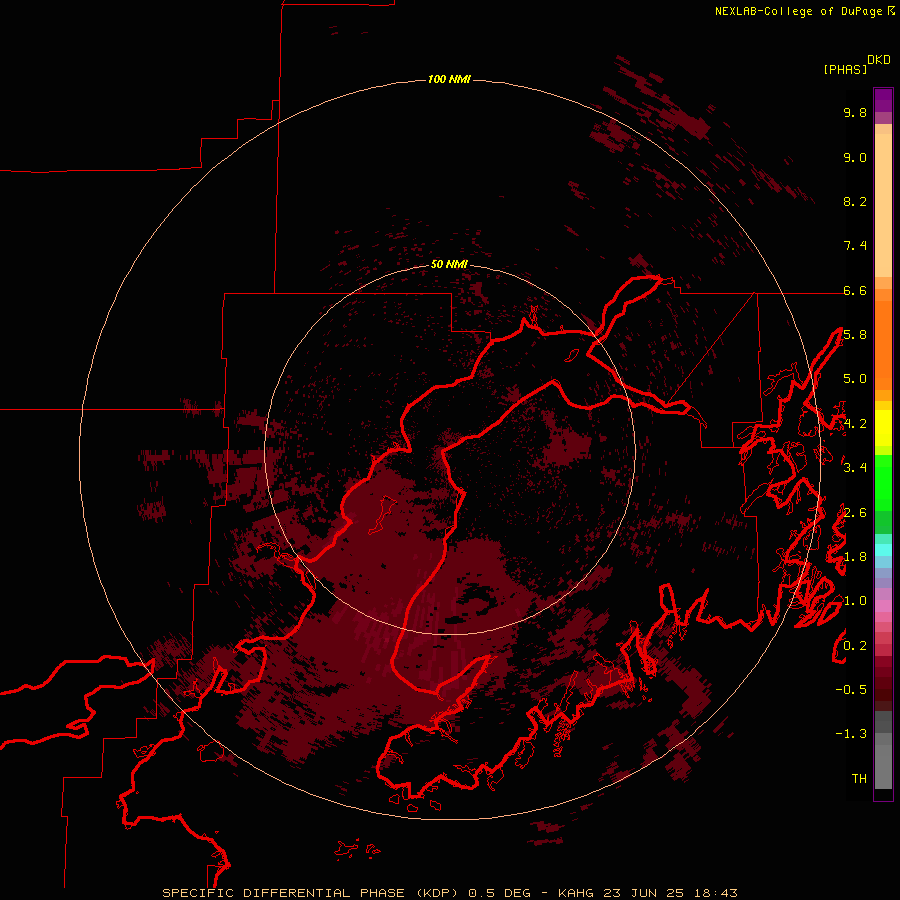Click the 23 JUN 25 date text
Screen dimensions: 900x900
644,893
